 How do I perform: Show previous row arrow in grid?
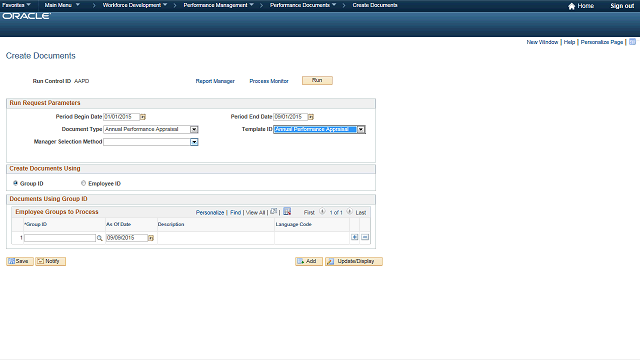tap(322, 212)
